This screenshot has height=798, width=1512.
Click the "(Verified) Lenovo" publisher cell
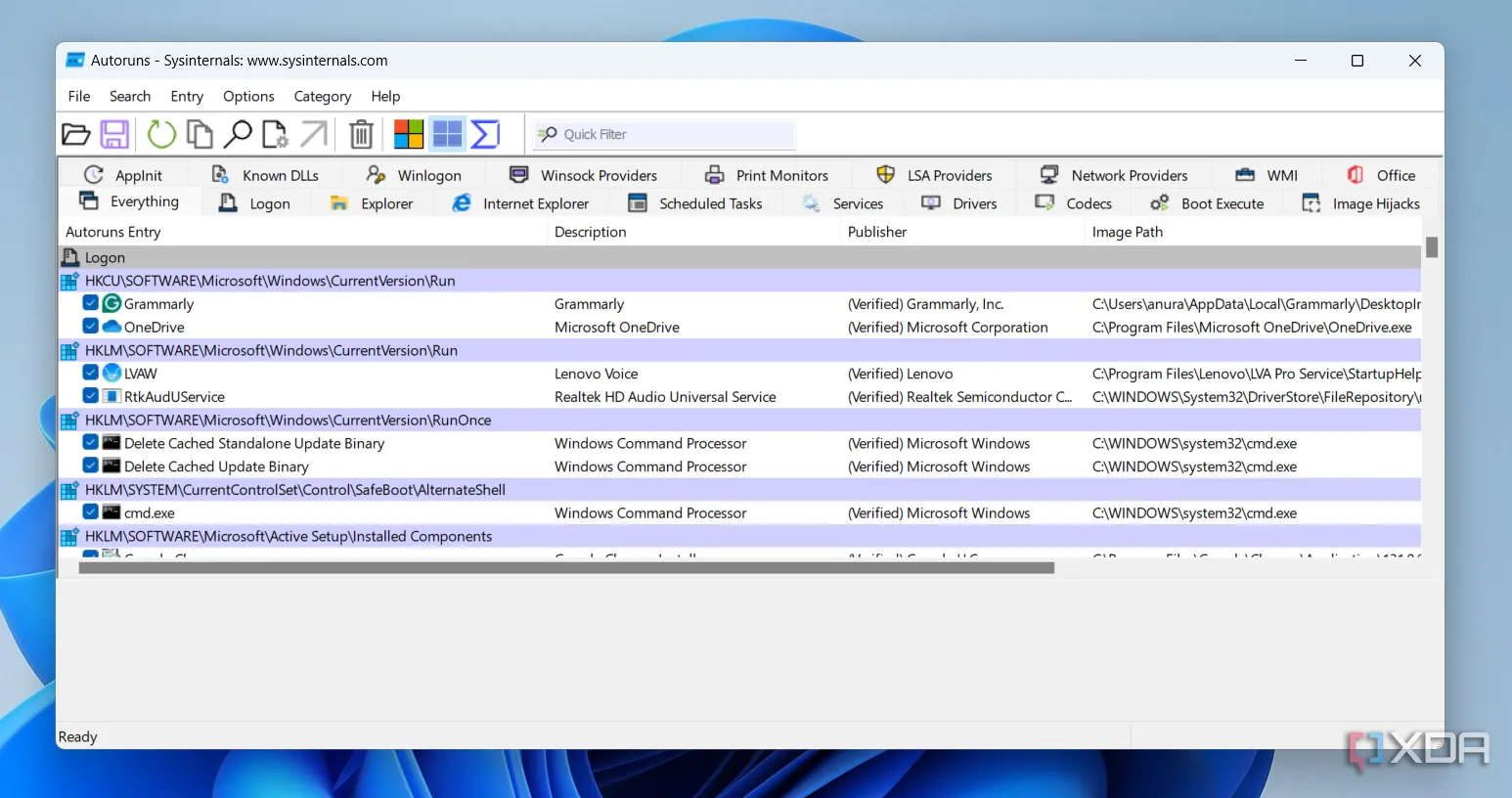[900, 374]
